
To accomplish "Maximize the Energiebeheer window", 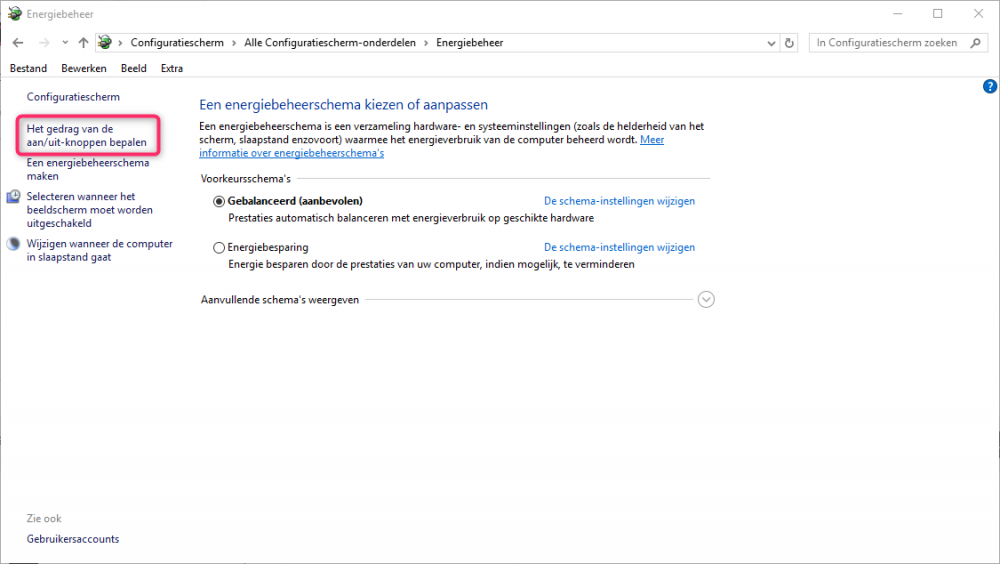I will pyautogui.click(x=938, y=13).
